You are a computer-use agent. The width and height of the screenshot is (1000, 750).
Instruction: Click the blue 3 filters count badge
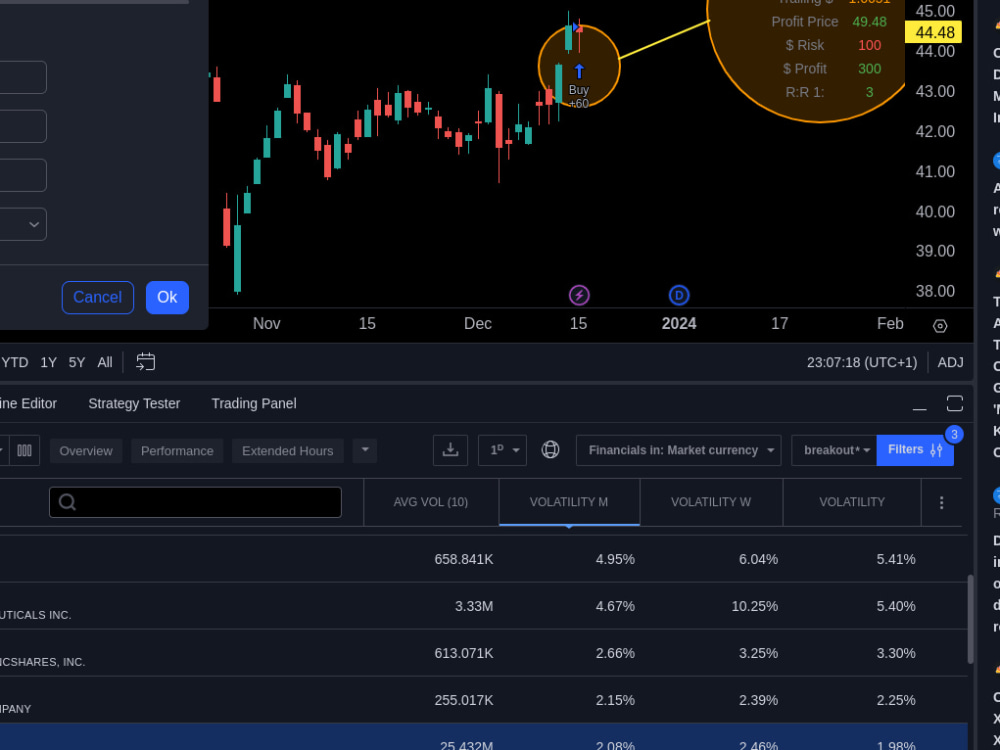pyautogui.click(x=954, y=435)
